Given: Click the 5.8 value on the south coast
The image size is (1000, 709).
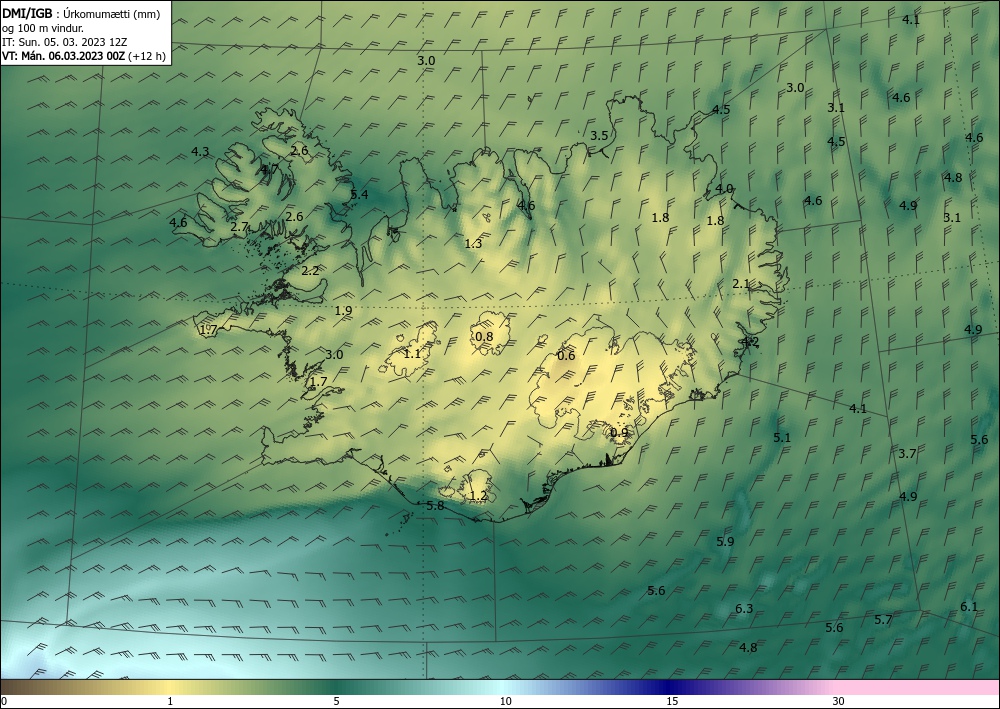Looking at the screenshot, I should point(435,506).
